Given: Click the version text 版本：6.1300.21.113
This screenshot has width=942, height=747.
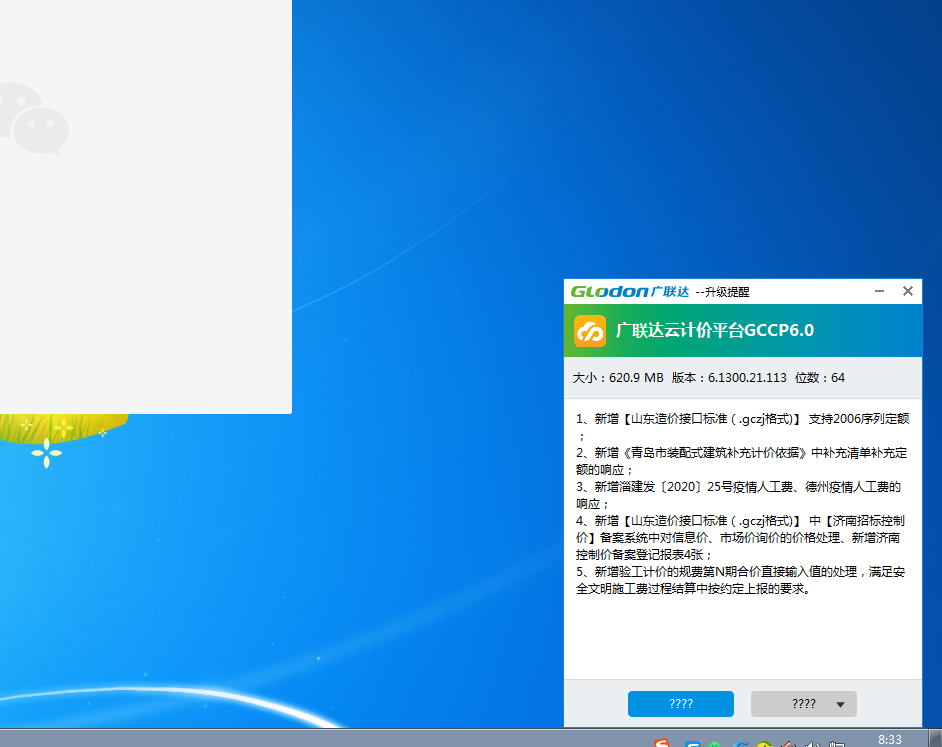Looking at the screenshot, I should pyautogui.click(x=729, y=377).
